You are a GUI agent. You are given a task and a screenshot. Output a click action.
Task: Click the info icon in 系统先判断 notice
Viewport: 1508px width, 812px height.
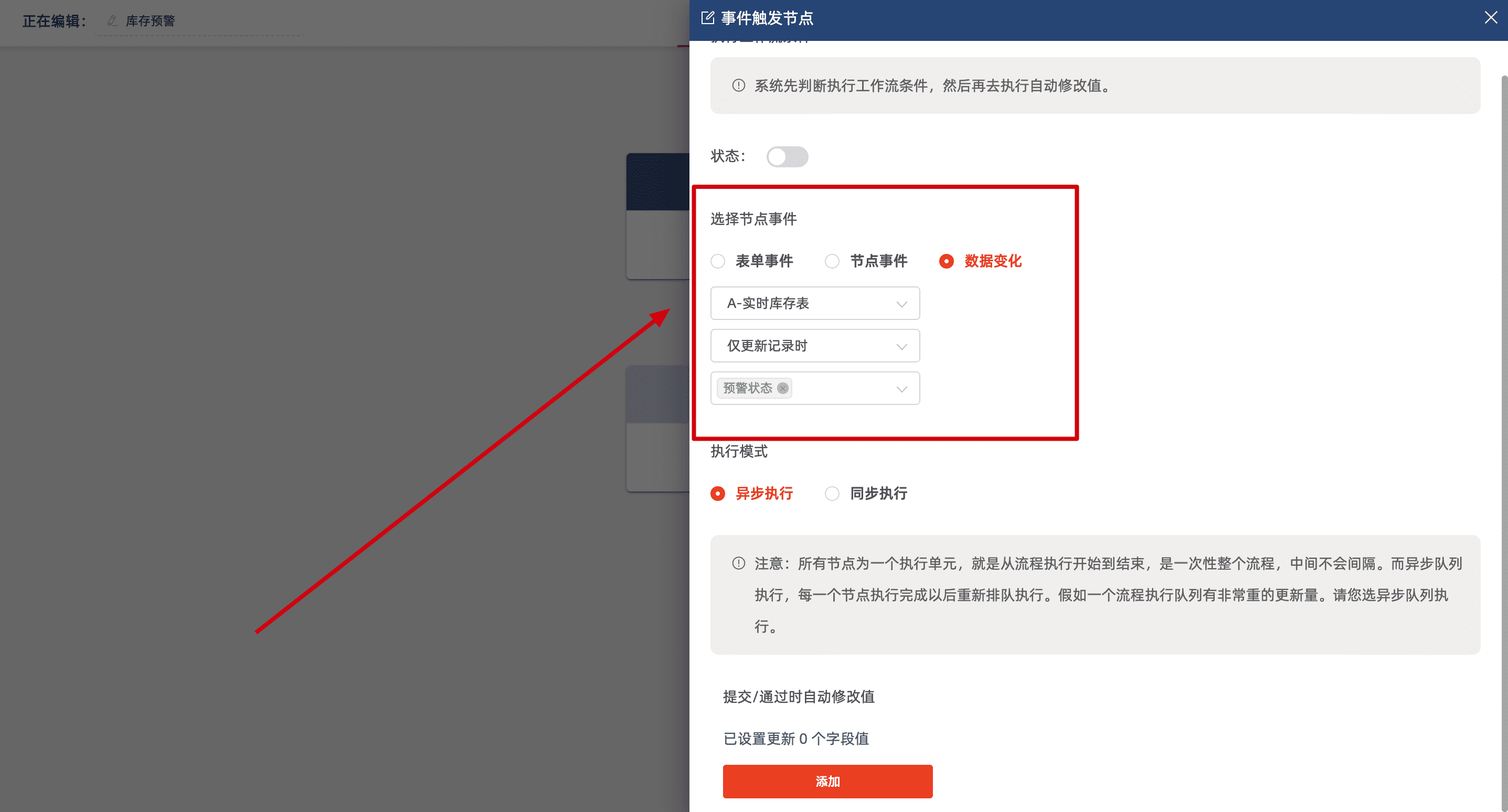coord(738,86)
